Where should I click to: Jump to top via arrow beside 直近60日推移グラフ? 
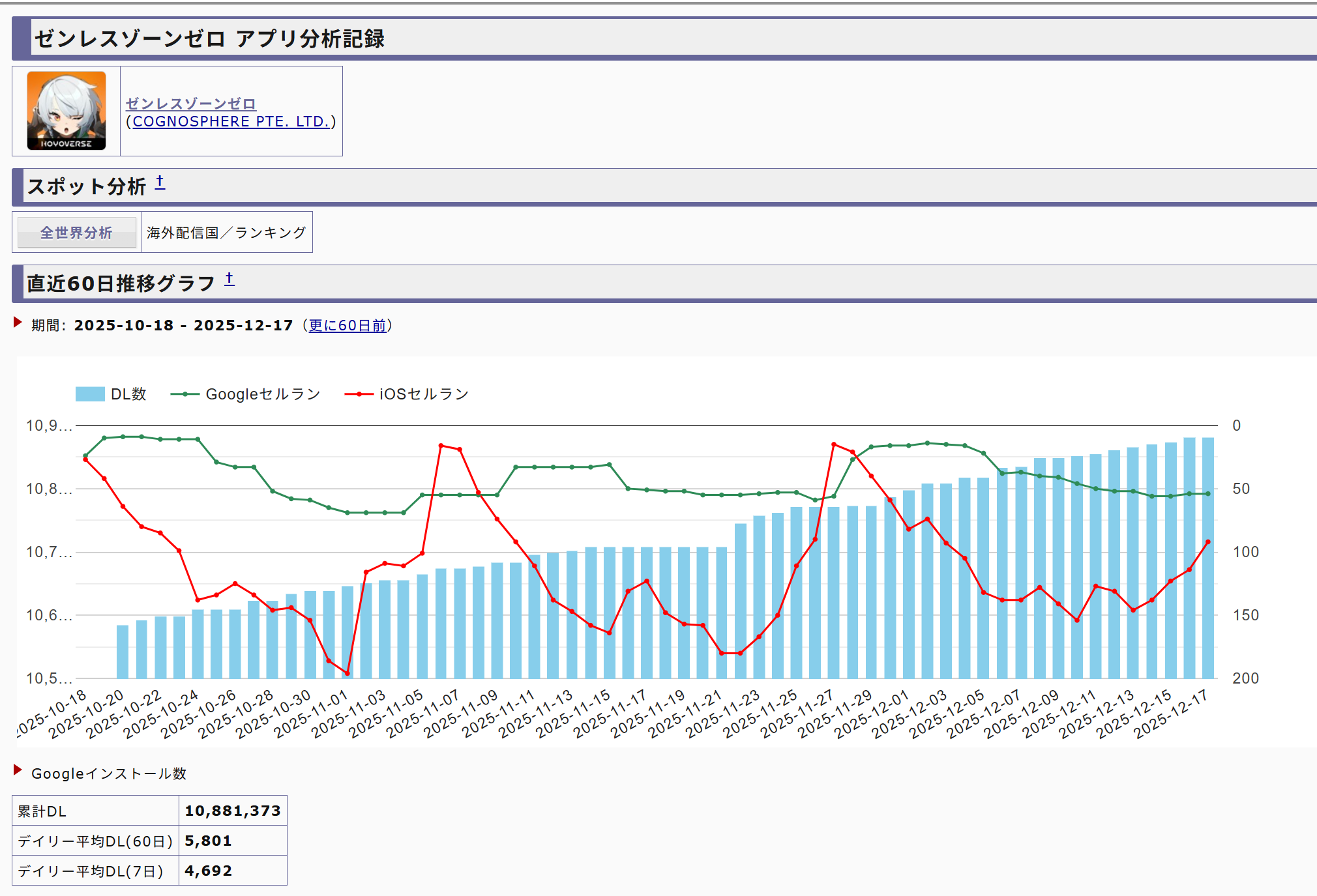pos(229,280)
